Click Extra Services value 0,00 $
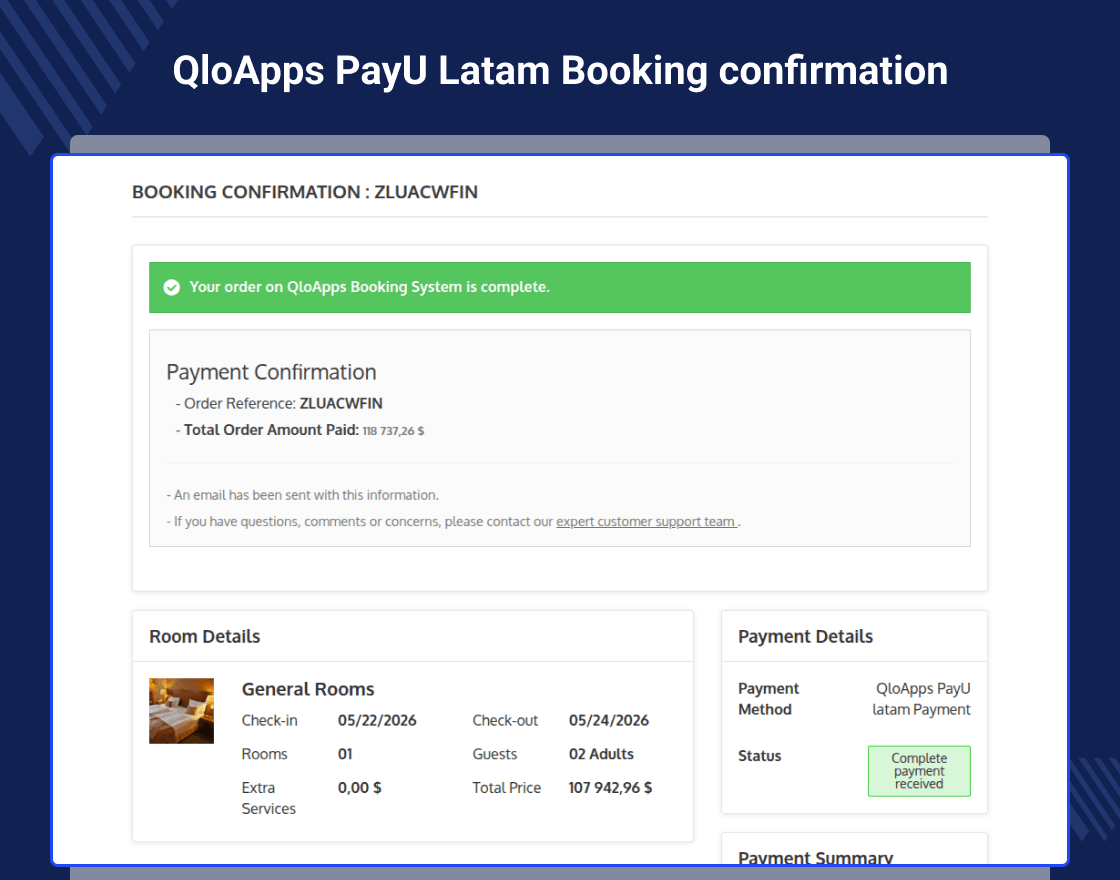Viewport: 1120px width, 880px height. (x=359, y=788)
